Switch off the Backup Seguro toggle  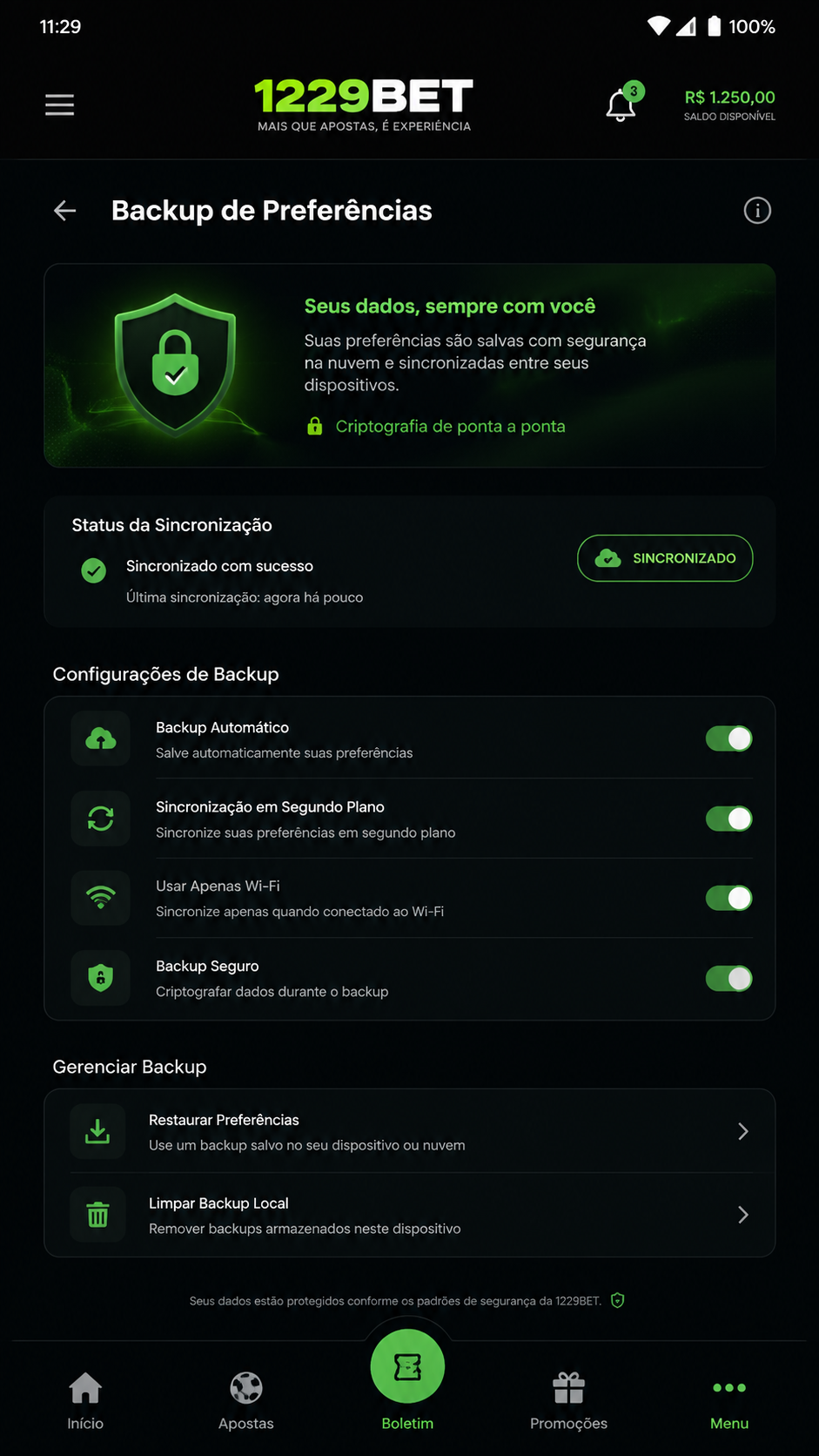[729, 979]
